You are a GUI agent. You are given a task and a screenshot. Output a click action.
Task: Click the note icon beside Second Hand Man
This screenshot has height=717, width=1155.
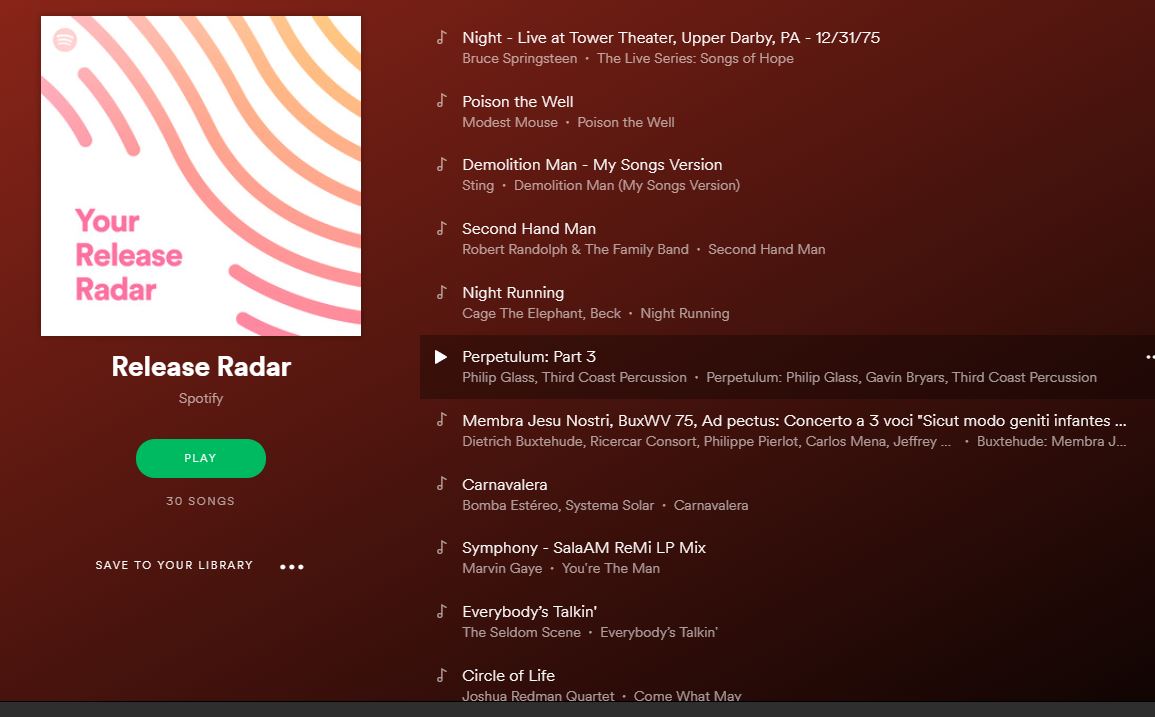[441, 228]
